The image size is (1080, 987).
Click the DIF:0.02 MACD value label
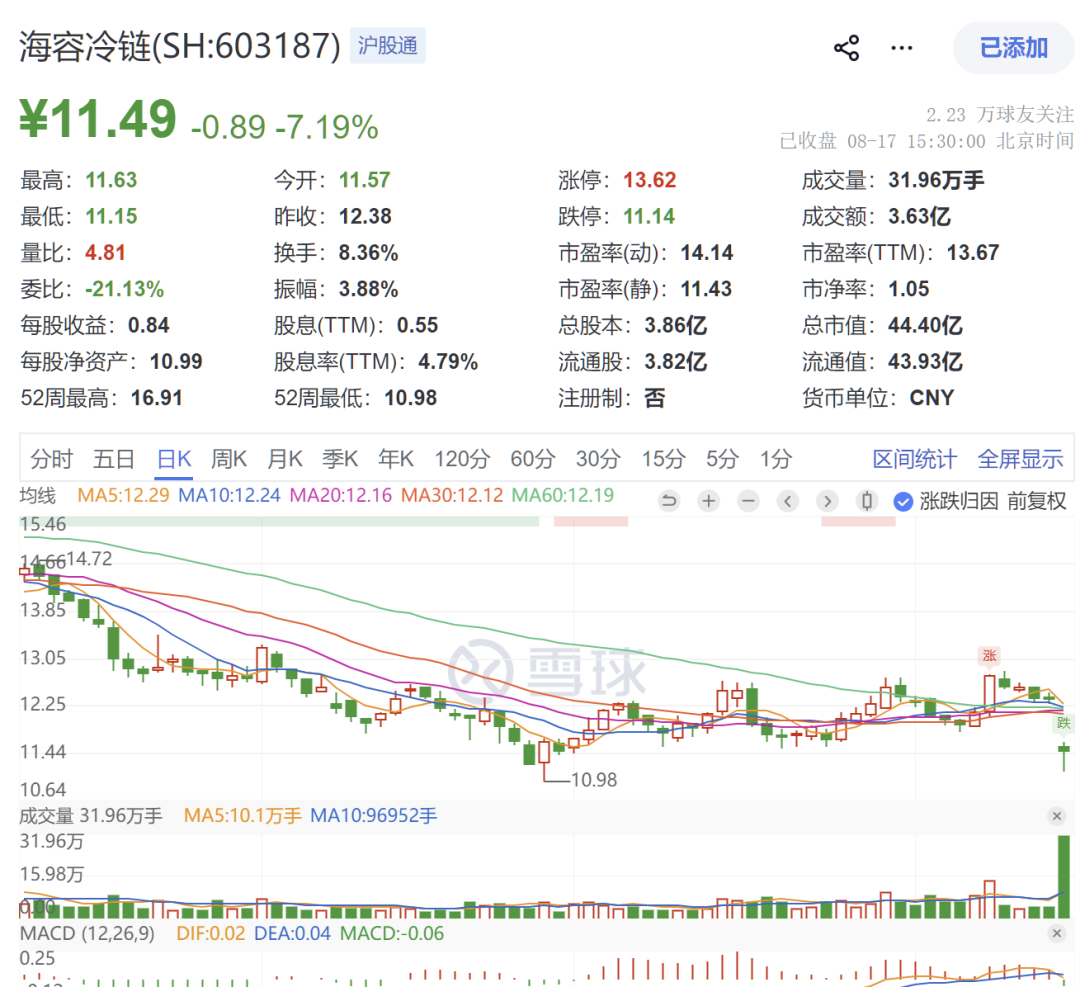pos(211,933)
